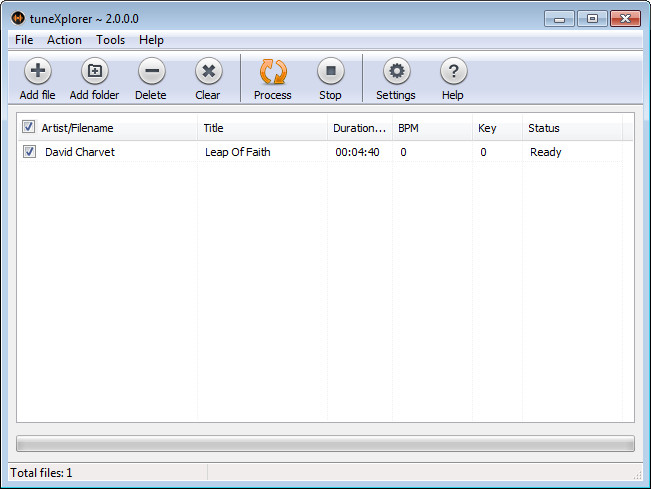651x489 pixels.
Task: Open the Action menu
Action: point(64,40)
